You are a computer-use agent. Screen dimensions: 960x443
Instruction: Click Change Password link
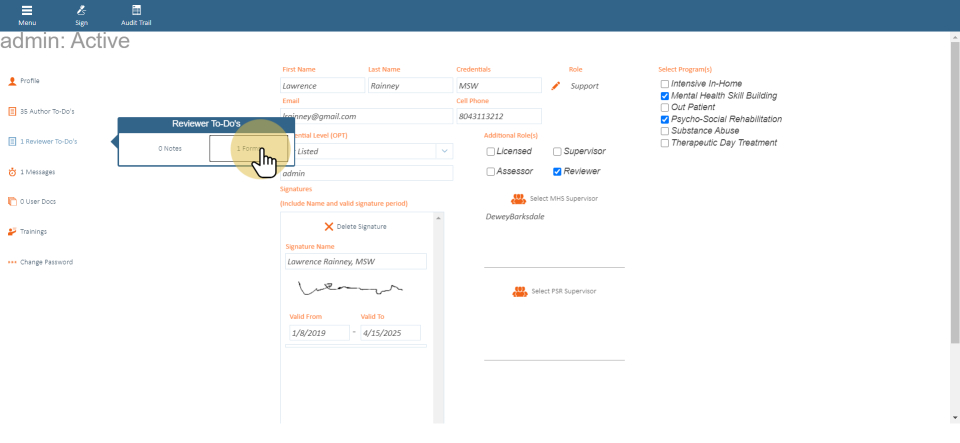(46, 262)
